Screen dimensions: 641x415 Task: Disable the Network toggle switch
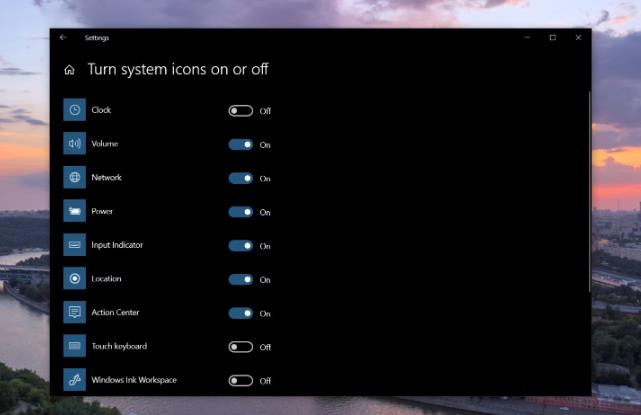[241, 178]
